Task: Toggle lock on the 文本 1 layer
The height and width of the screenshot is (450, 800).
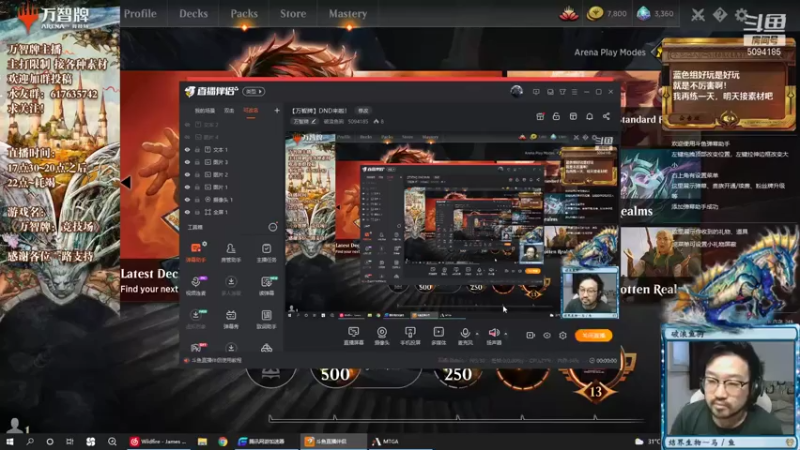Action: 197,149
